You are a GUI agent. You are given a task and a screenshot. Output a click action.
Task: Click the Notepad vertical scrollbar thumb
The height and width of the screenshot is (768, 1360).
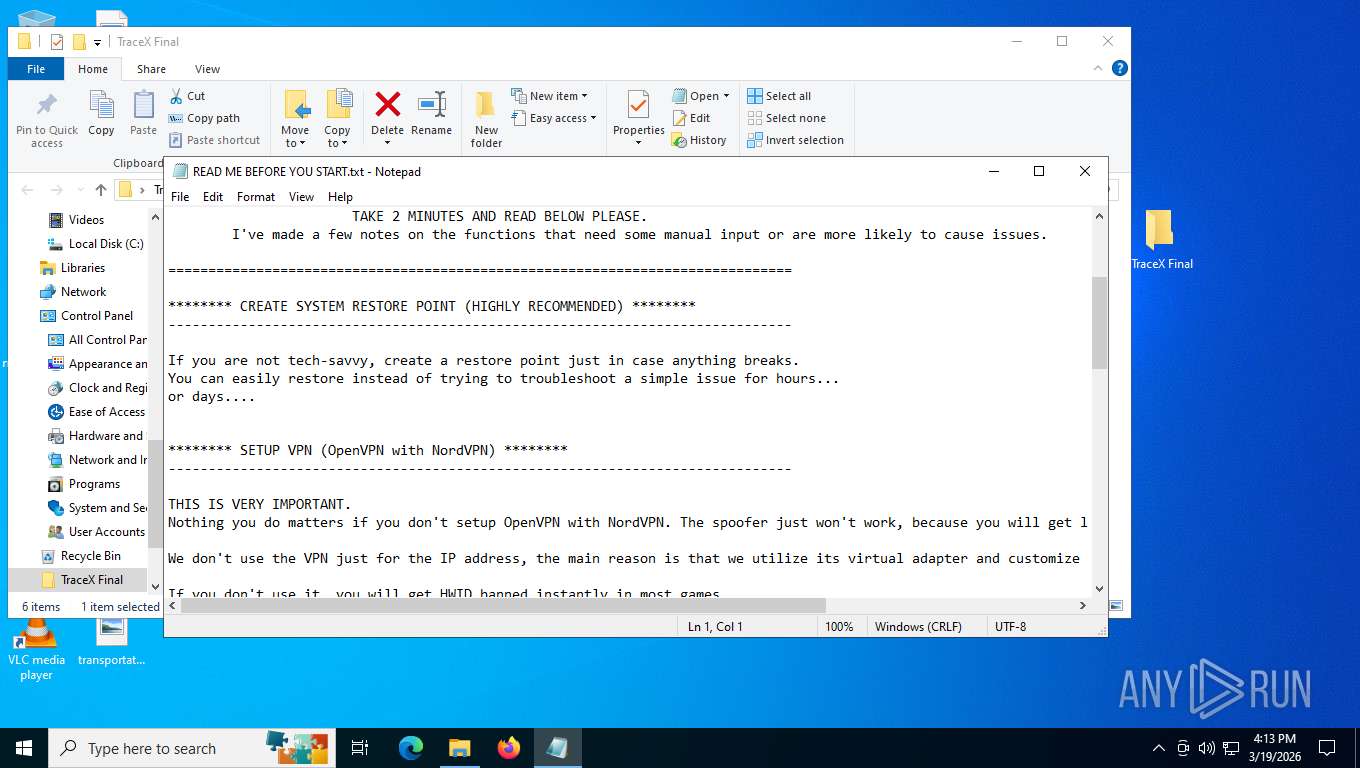tap(1099, 323)
